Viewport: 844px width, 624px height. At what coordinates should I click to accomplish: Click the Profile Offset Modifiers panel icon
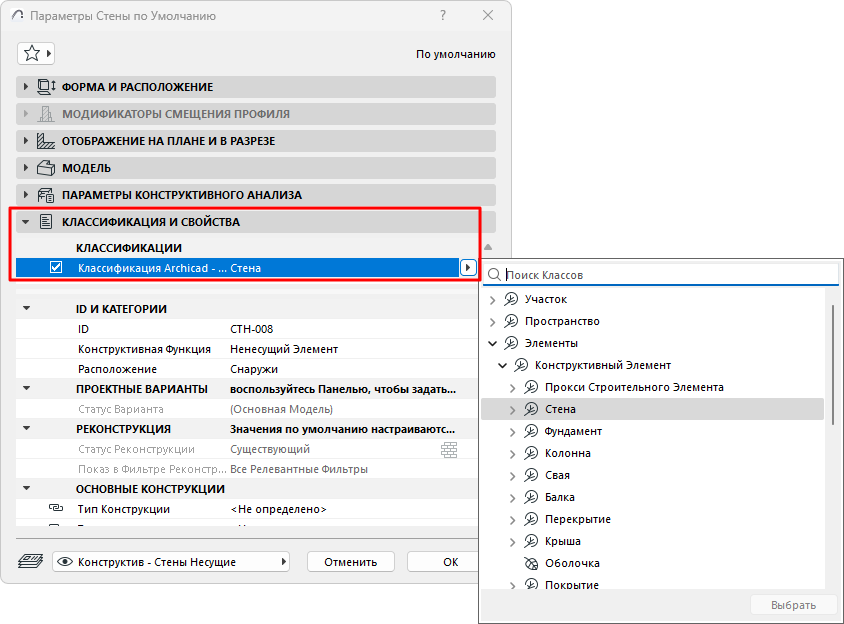point(46,114)
